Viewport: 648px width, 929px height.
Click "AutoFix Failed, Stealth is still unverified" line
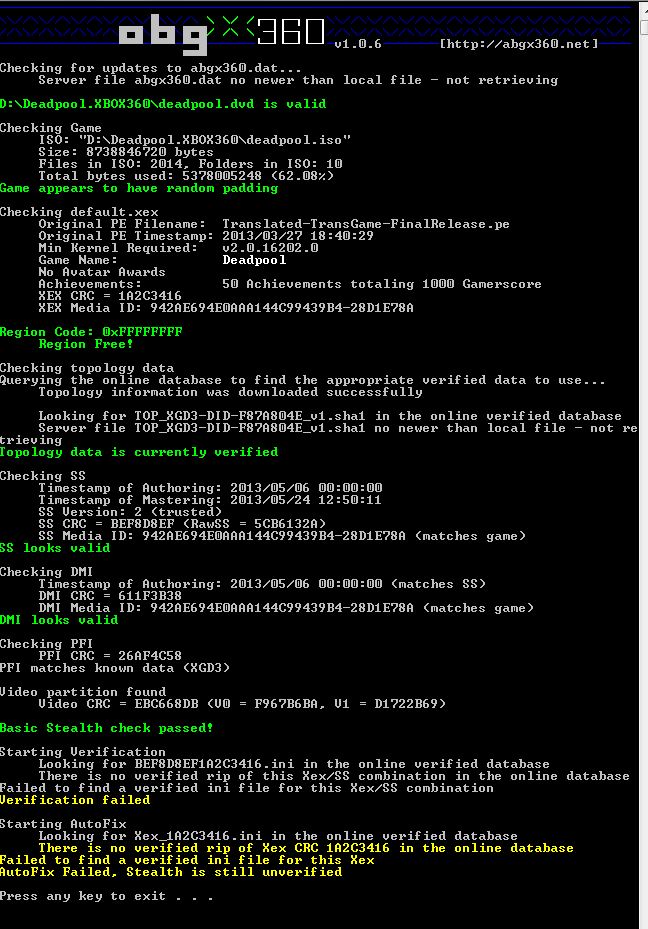click(x=171, y=872)
